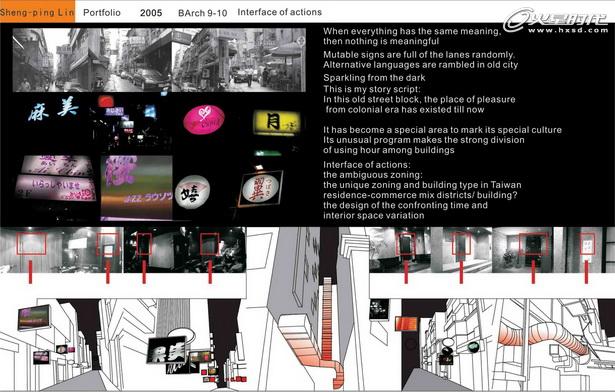Click "the unique zoning and building type in Taiwan"

(422, 185)
